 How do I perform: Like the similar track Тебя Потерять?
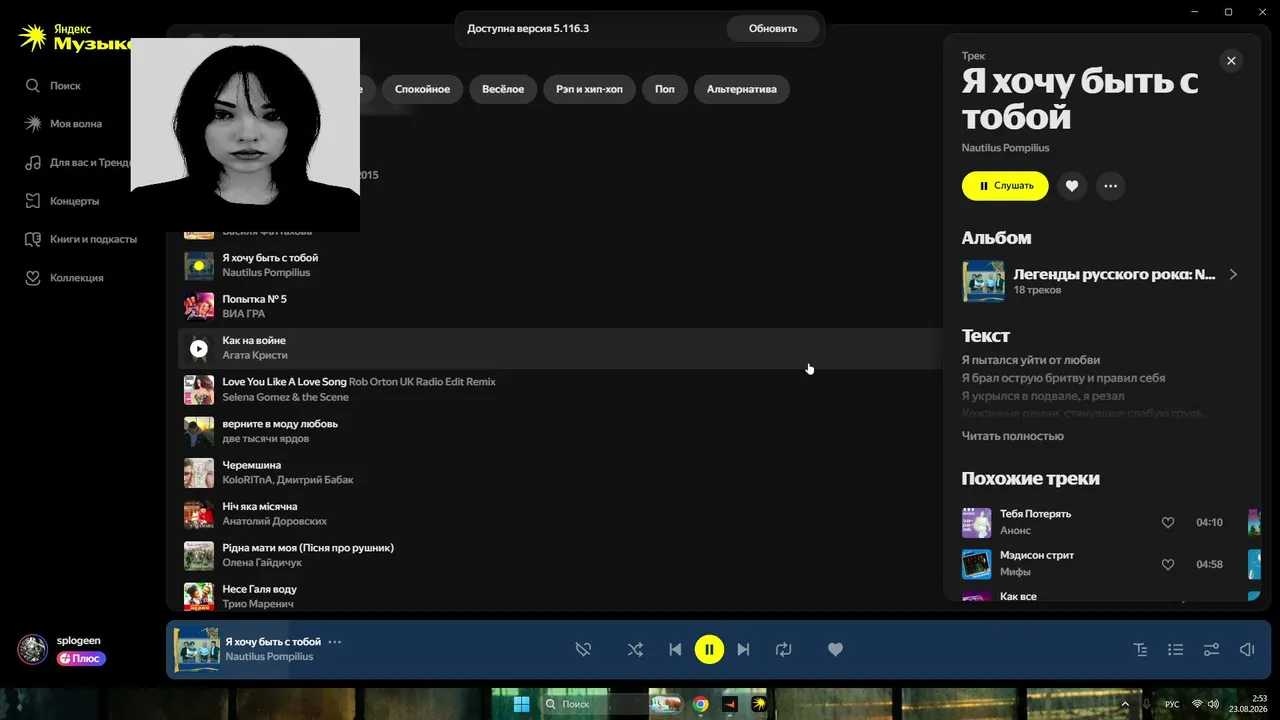coord(1167,523)
